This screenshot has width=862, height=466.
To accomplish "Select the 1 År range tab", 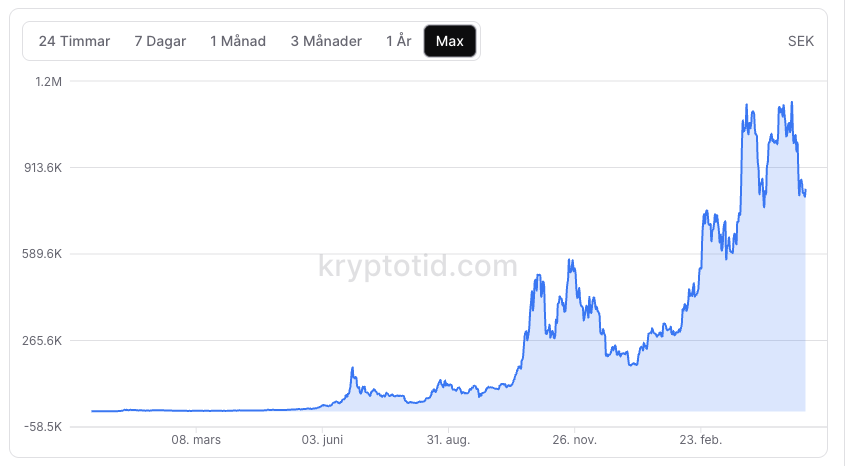I will click(x=399, y=41).
